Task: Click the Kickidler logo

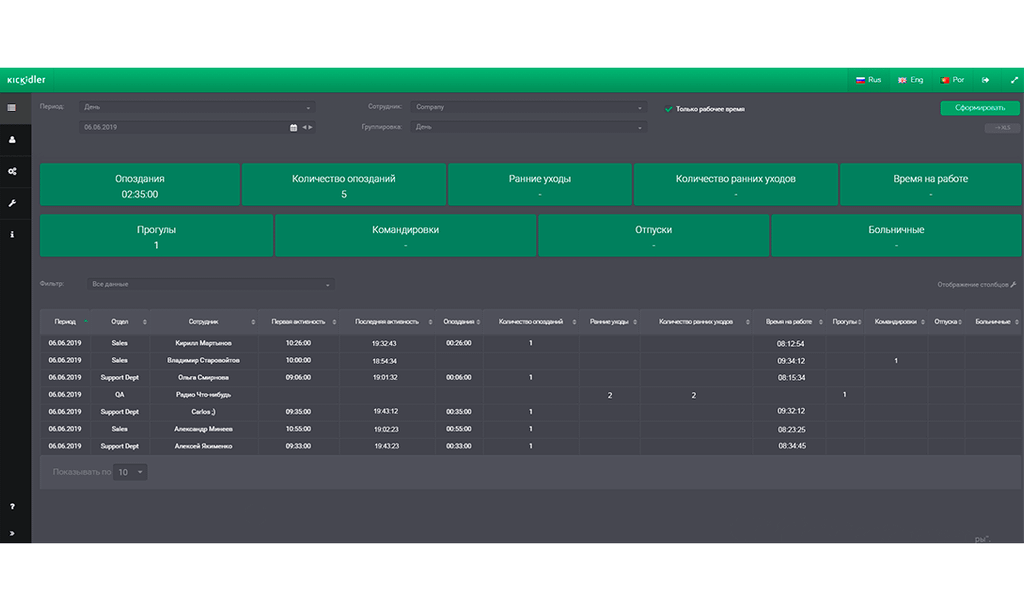Action: coord(26,80)
